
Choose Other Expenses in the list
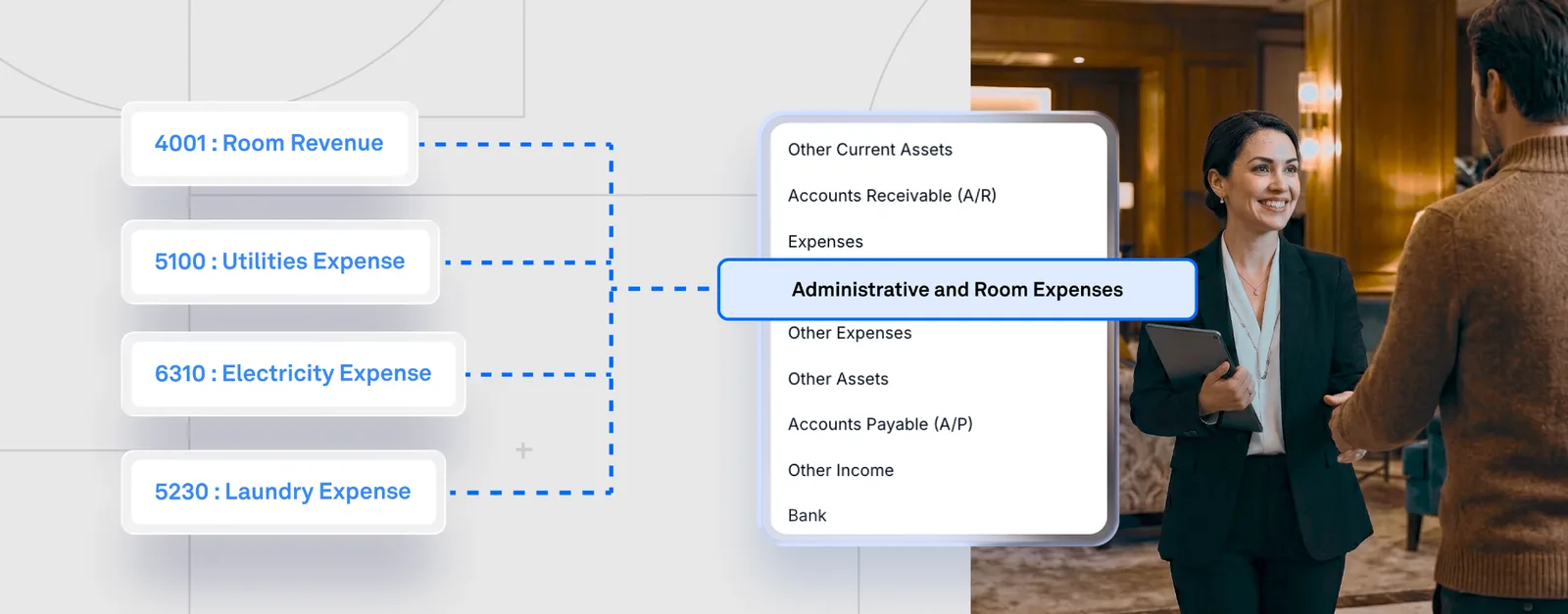850,333
